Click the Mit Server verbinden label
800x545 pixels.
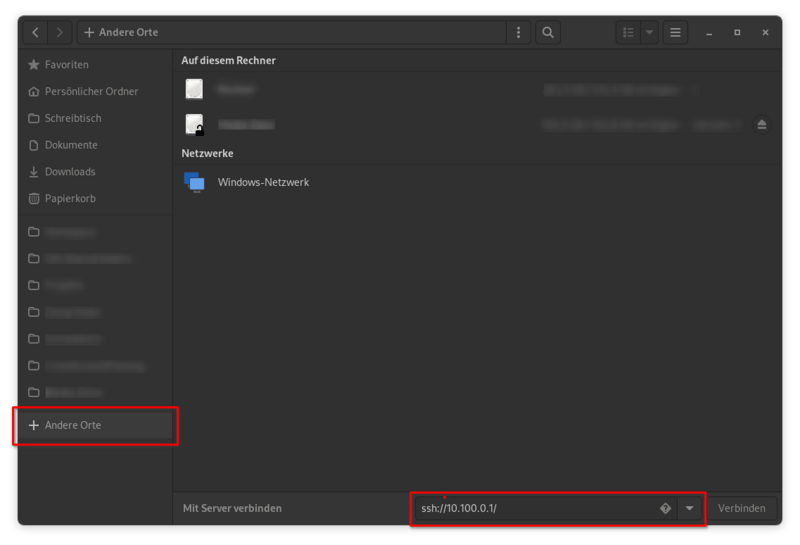(x=232, y=508)
